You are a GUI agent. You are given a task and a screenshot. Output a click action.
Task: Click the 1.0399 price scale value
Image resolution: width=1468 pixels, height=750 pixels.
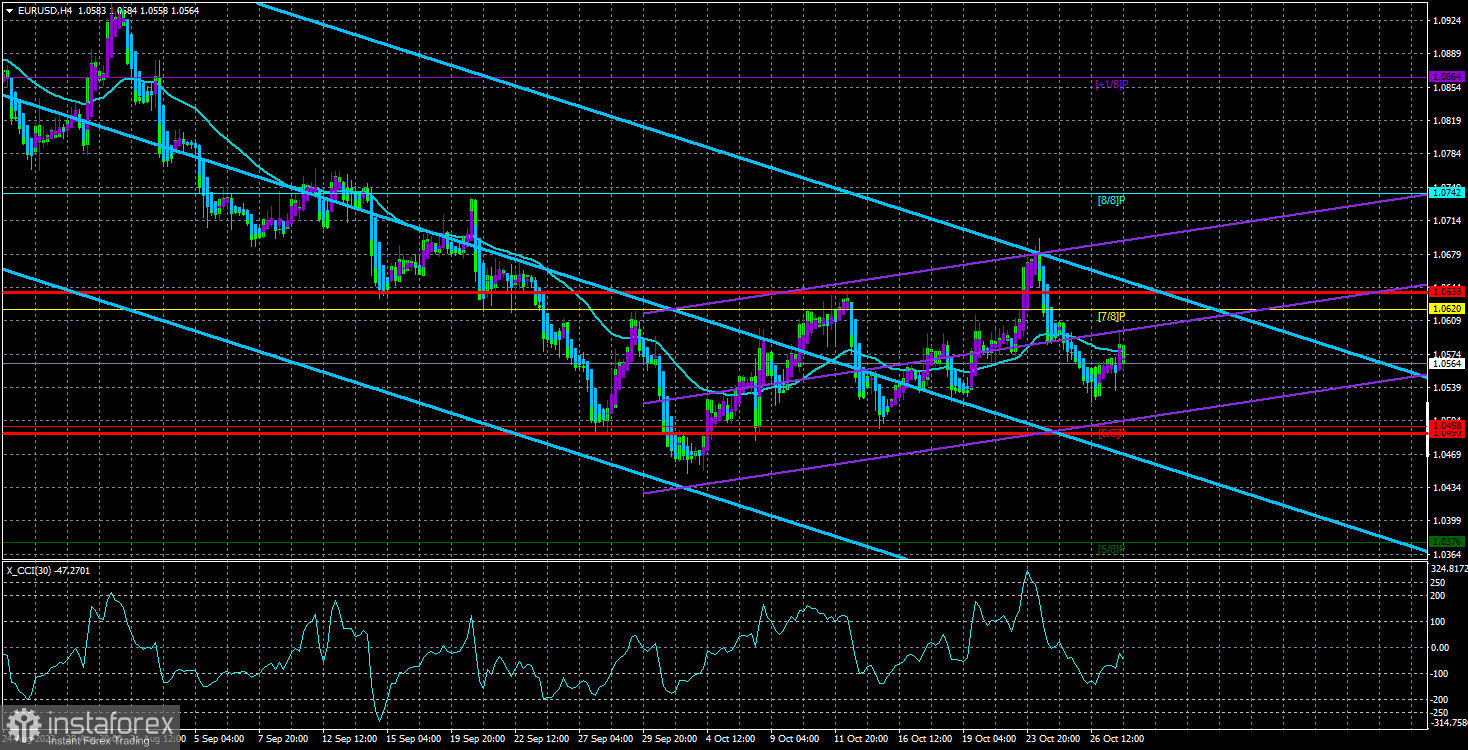1447,522
